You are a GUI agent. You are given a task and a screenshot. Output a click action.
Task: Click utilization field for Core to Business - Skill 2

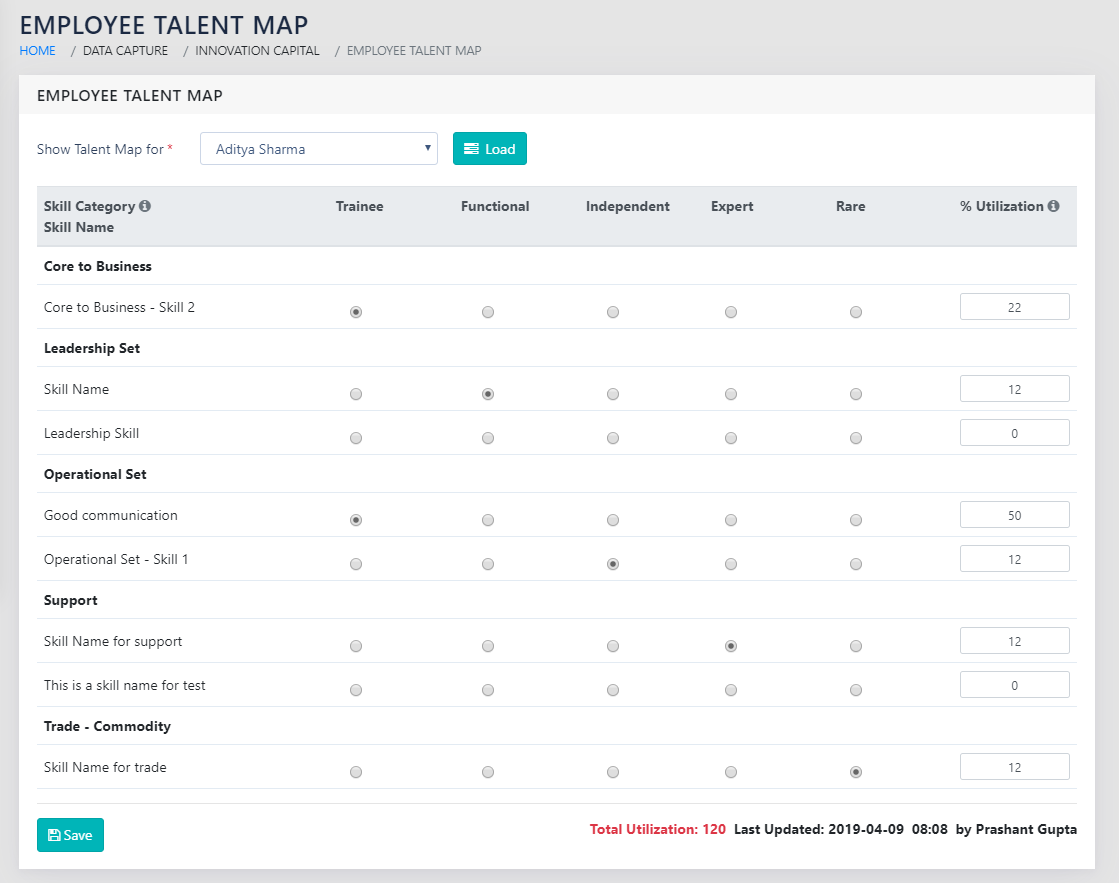1014,307
